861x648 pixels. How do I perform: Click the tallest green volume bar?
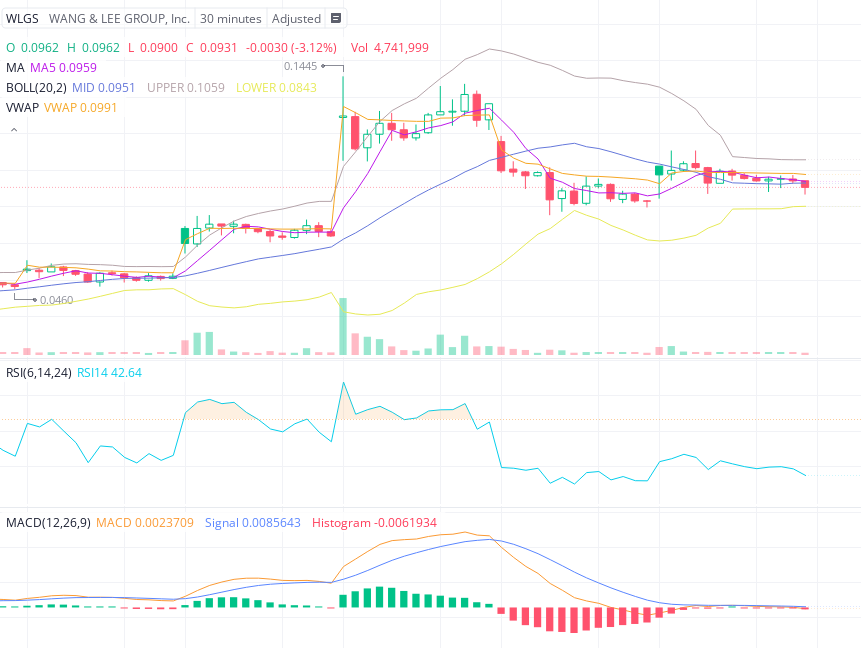343,326
